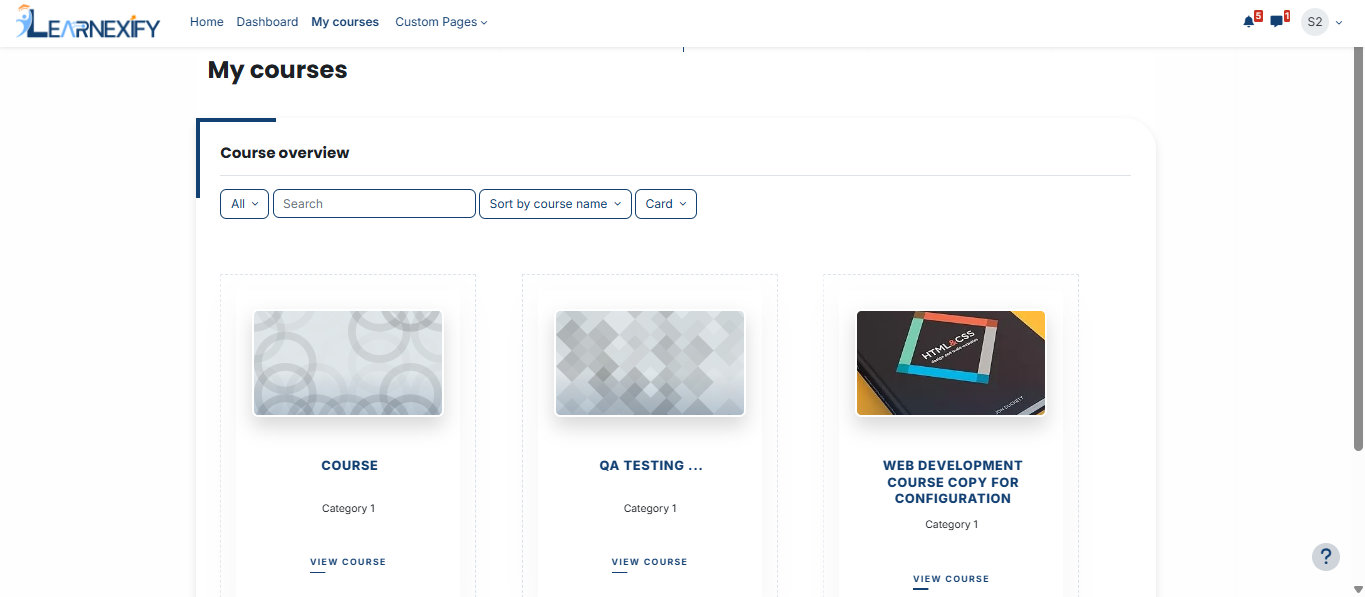Click View Course under COURSE card

tap(348, 562)
